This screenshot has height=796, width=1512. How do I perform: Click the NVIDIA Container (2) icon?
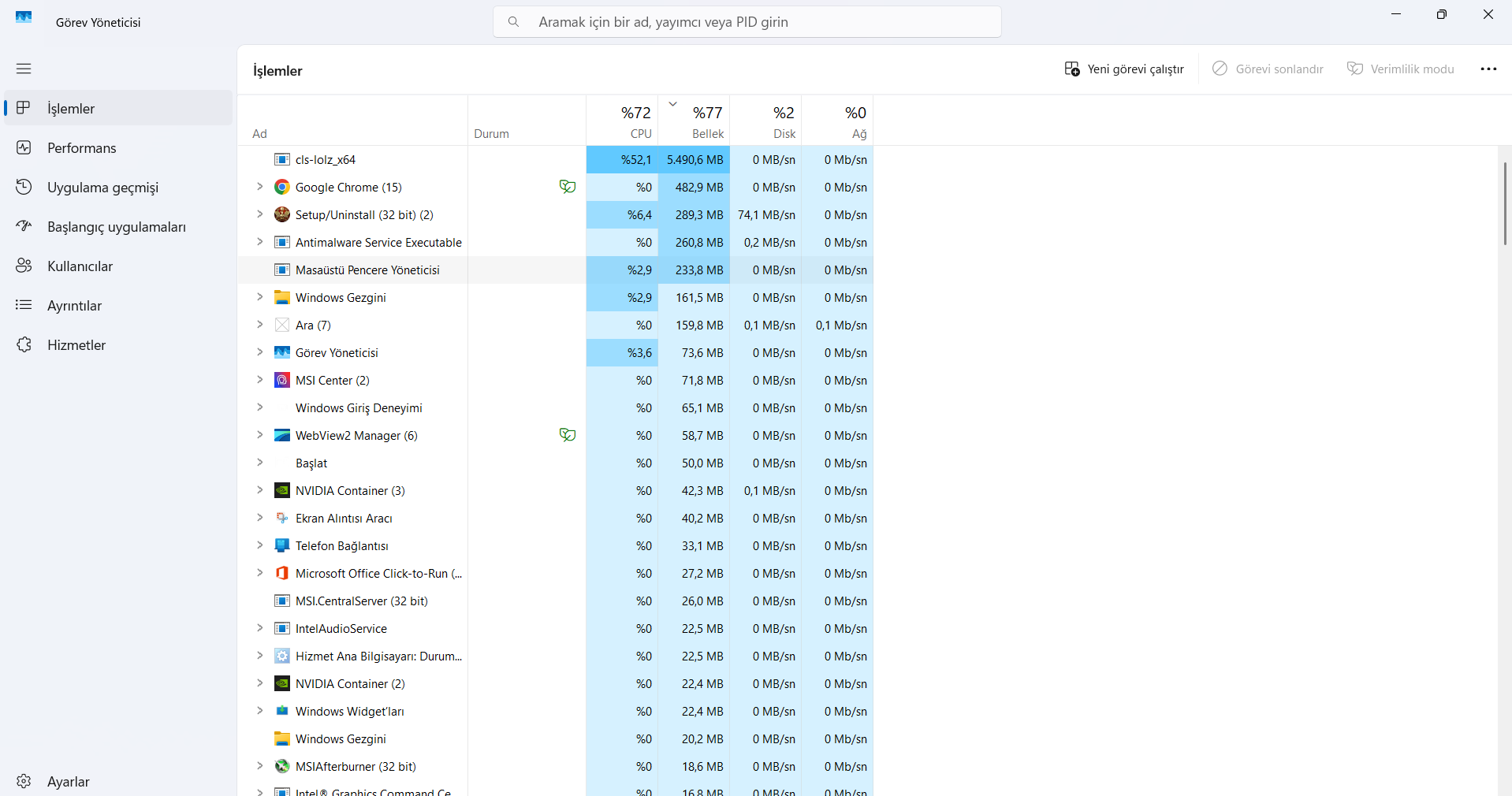(281, 683)
